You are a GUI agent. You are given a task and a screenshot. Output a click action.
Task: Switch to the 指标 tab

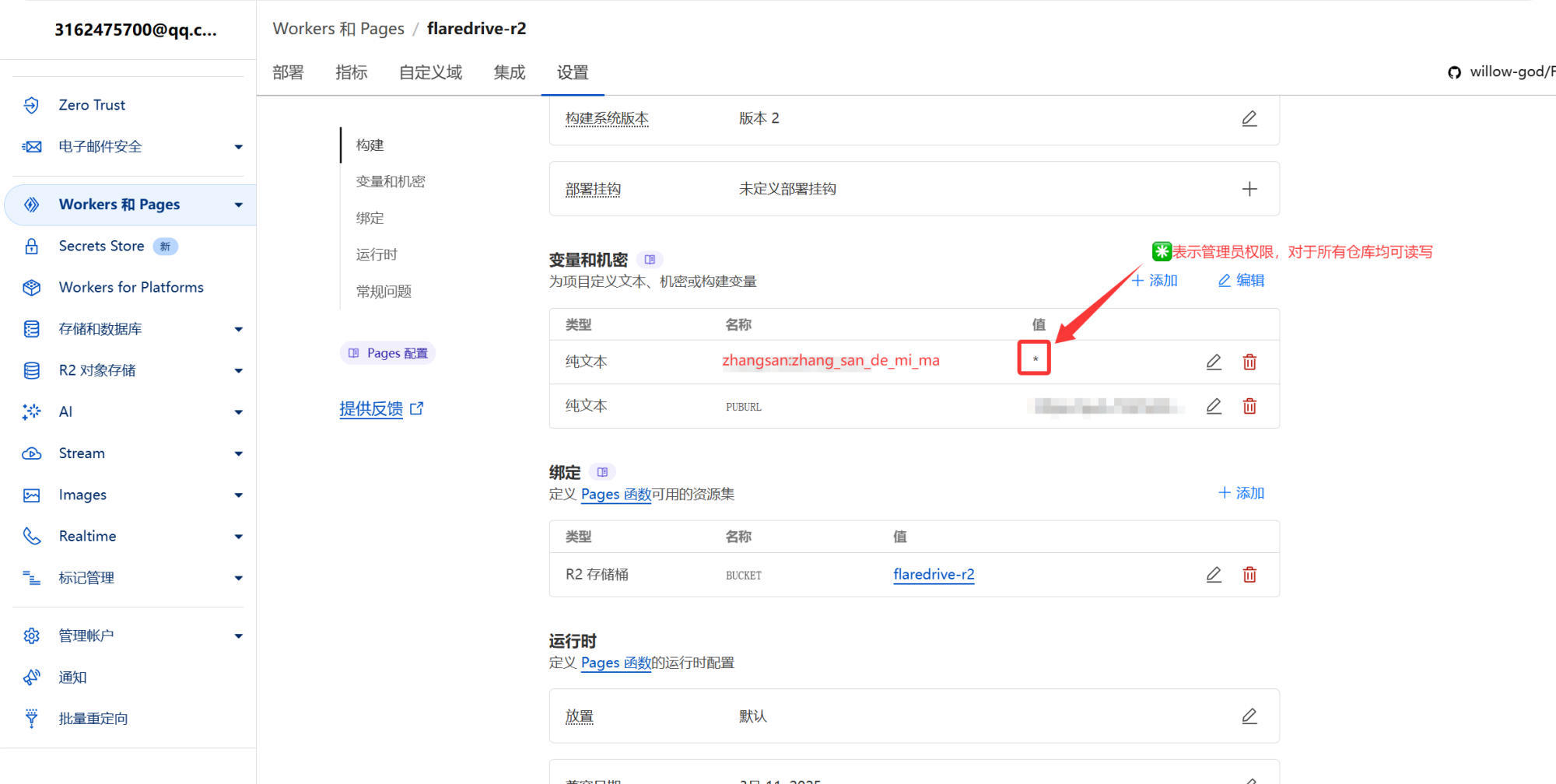click(x=352, y=72)
